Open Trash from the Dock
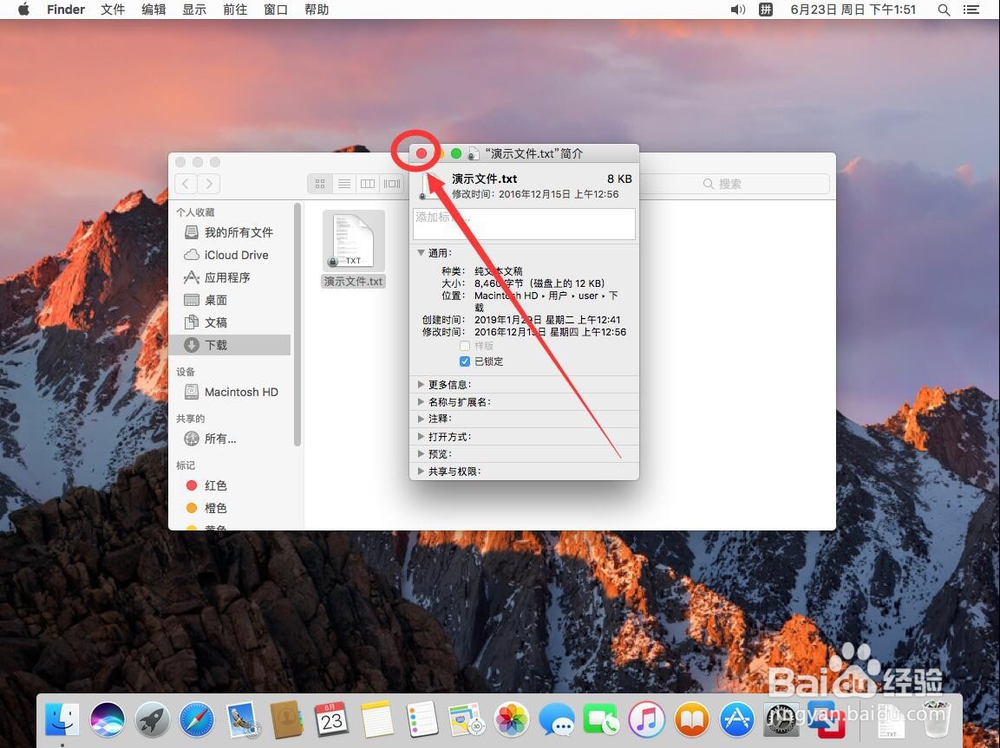 (x=936, y=719)
